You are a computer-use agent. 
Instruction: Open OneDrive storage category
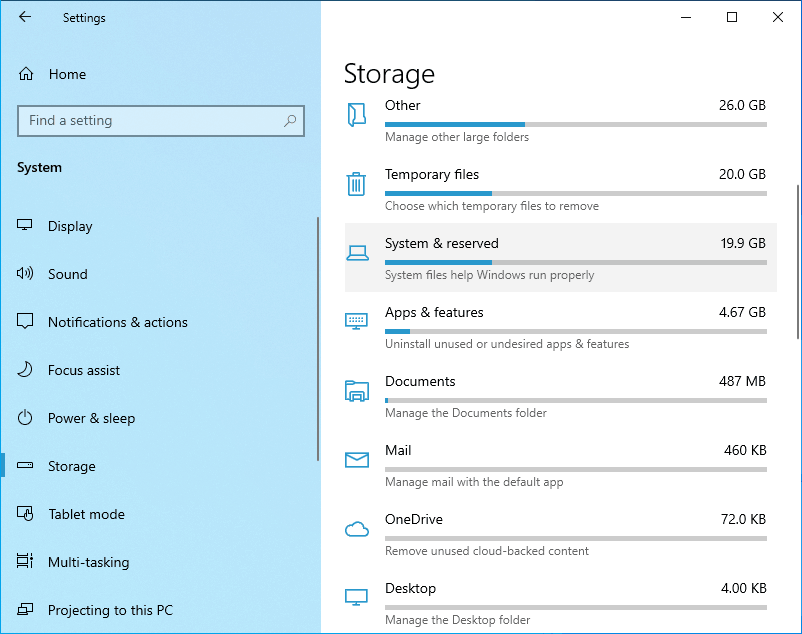pyautogui.click(x=561, y=533)
